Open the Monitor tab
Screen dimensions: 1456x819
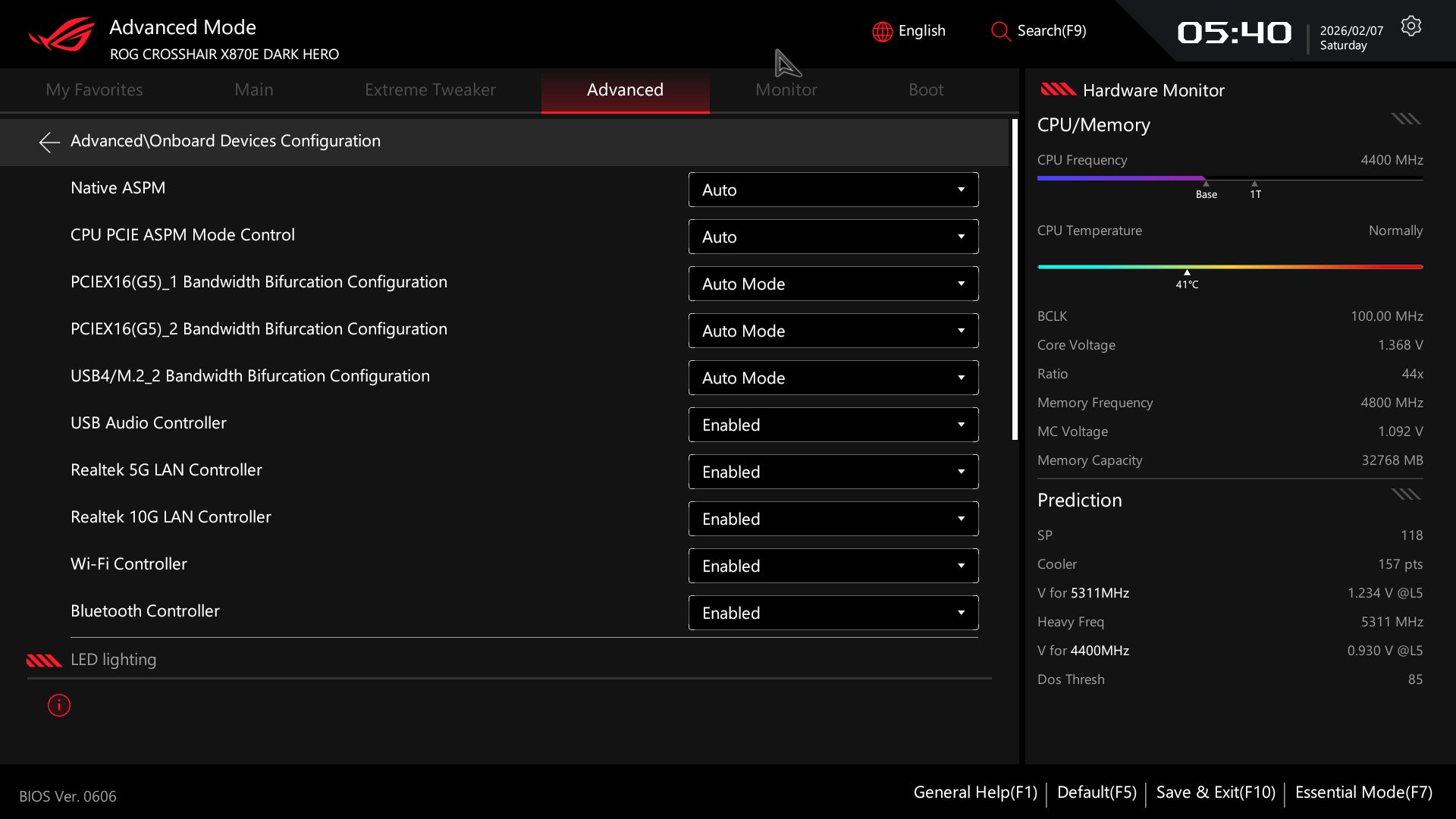[786, 89]
